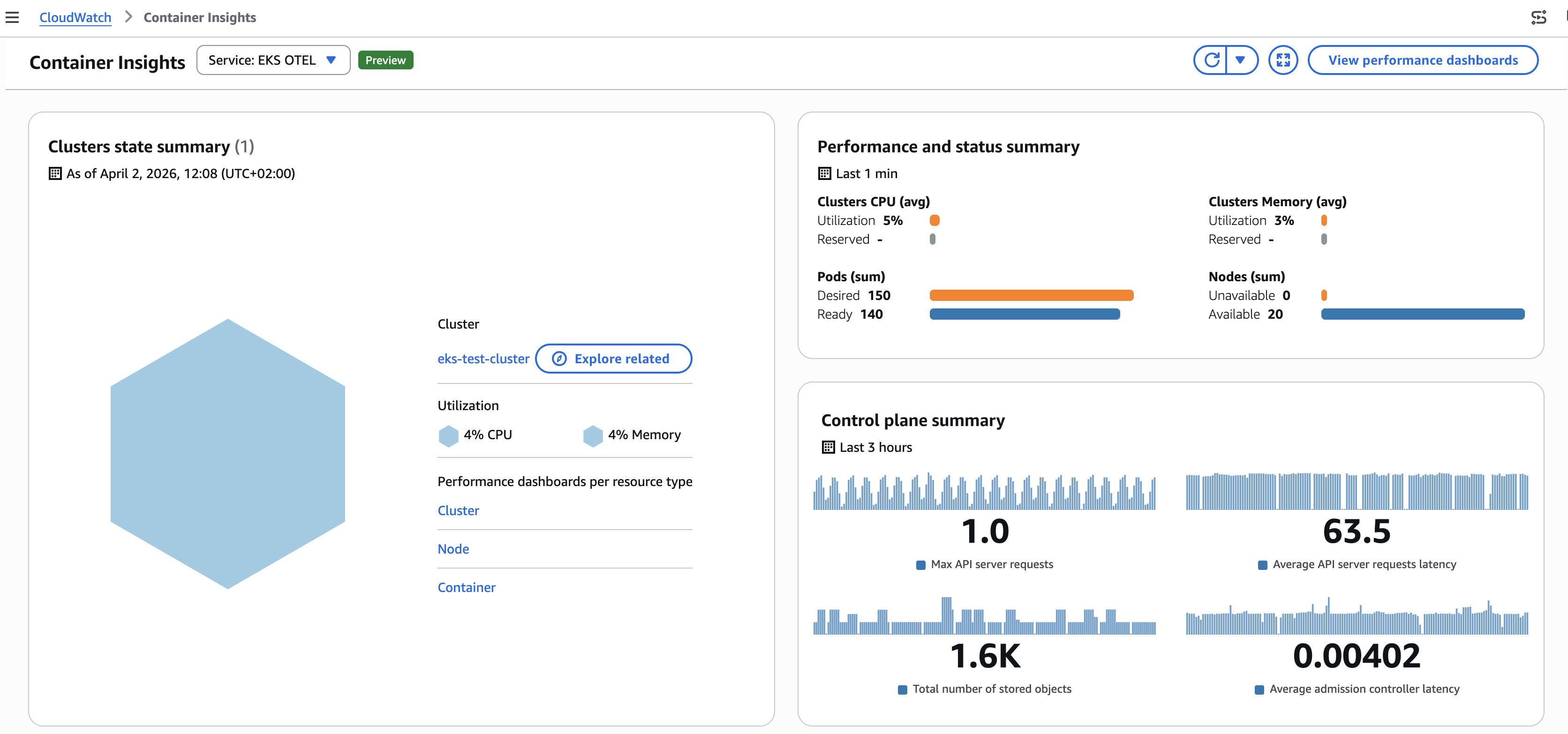Click the compass icon inside Explore related
The image size is (1568, 734).
point(559,359)
